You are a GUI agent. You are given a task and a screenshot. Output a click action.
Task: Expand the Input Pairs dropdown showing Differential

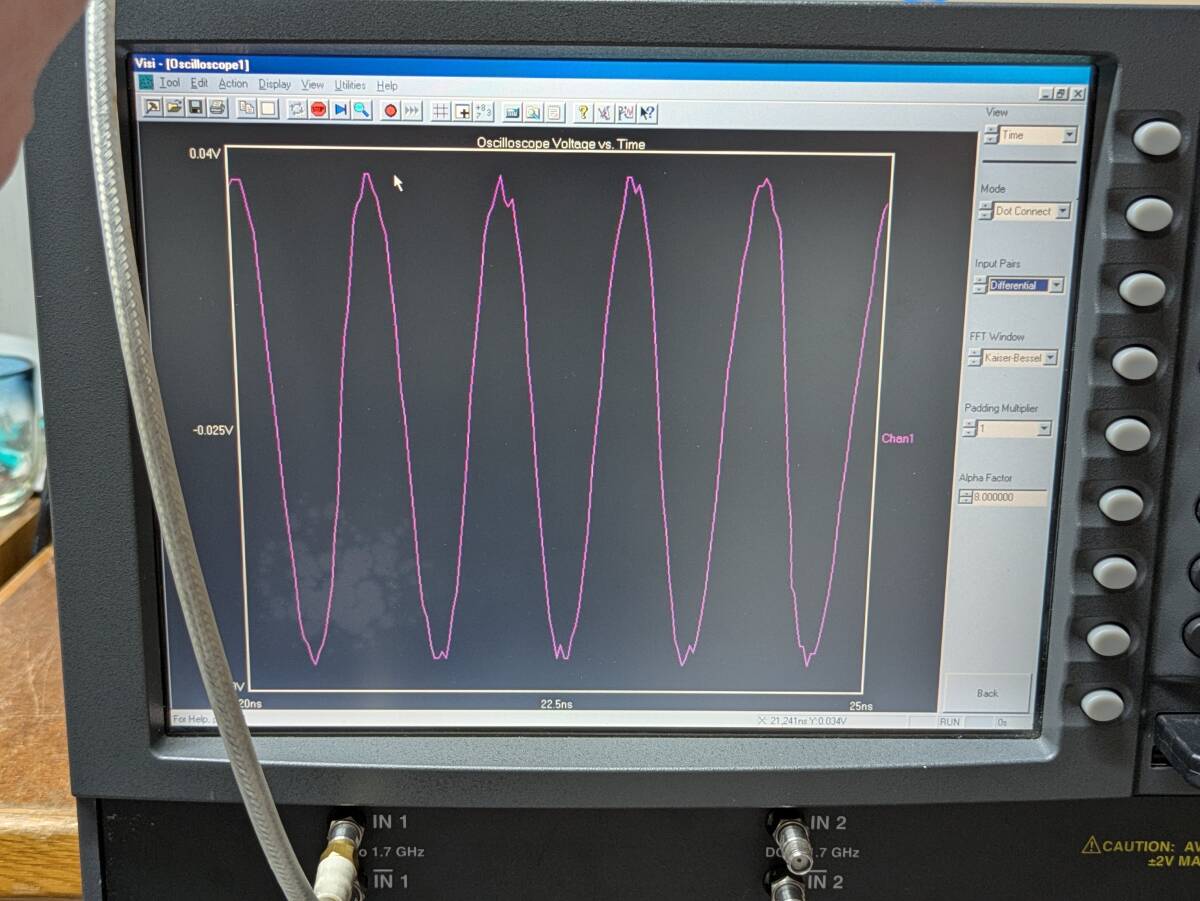[x=1056, y=285]
